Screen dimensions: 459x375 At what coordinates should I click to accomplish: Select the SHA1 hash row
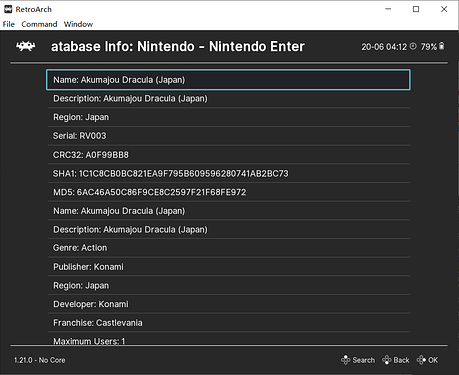pyautogui.click(x=228, y=173)
